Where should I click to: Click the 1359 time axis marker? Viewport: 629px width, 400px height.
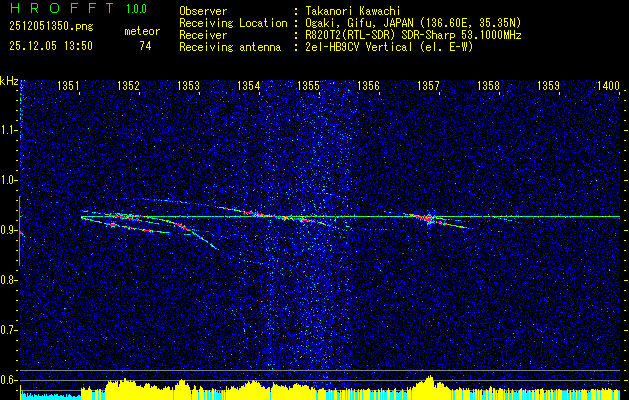pos(548,86)
